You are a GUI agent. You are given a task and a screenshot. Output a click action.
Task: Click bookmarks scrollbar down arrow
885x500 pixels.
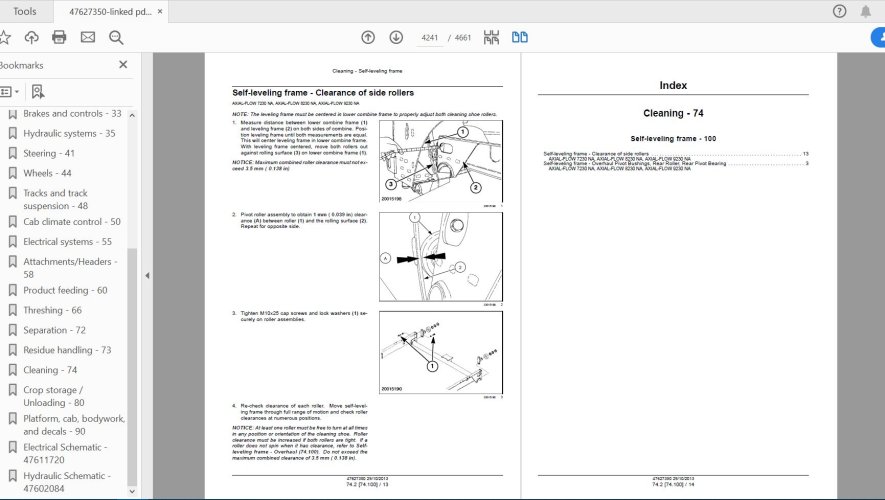(x=132, y=491)
